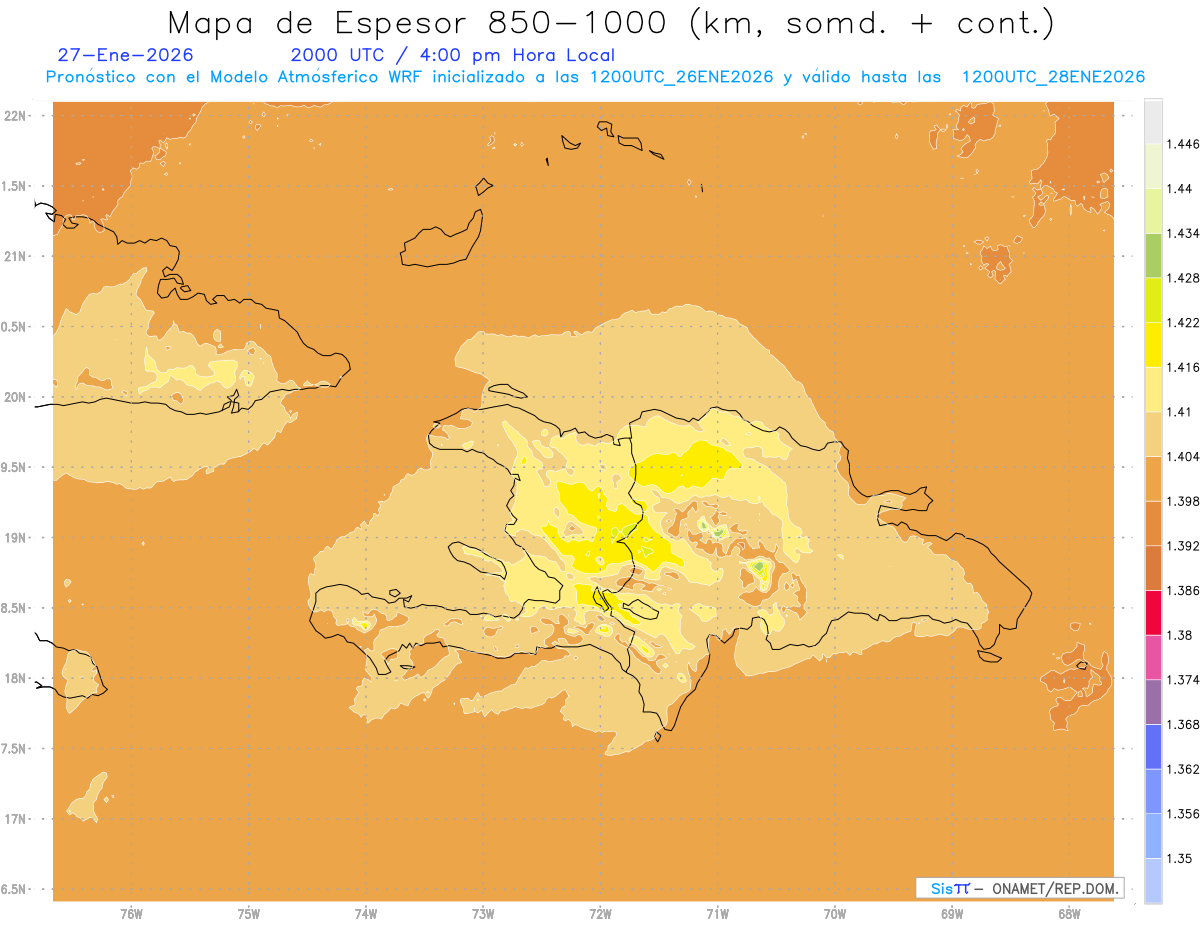Click the '17N' latitude label

[16, 819]
